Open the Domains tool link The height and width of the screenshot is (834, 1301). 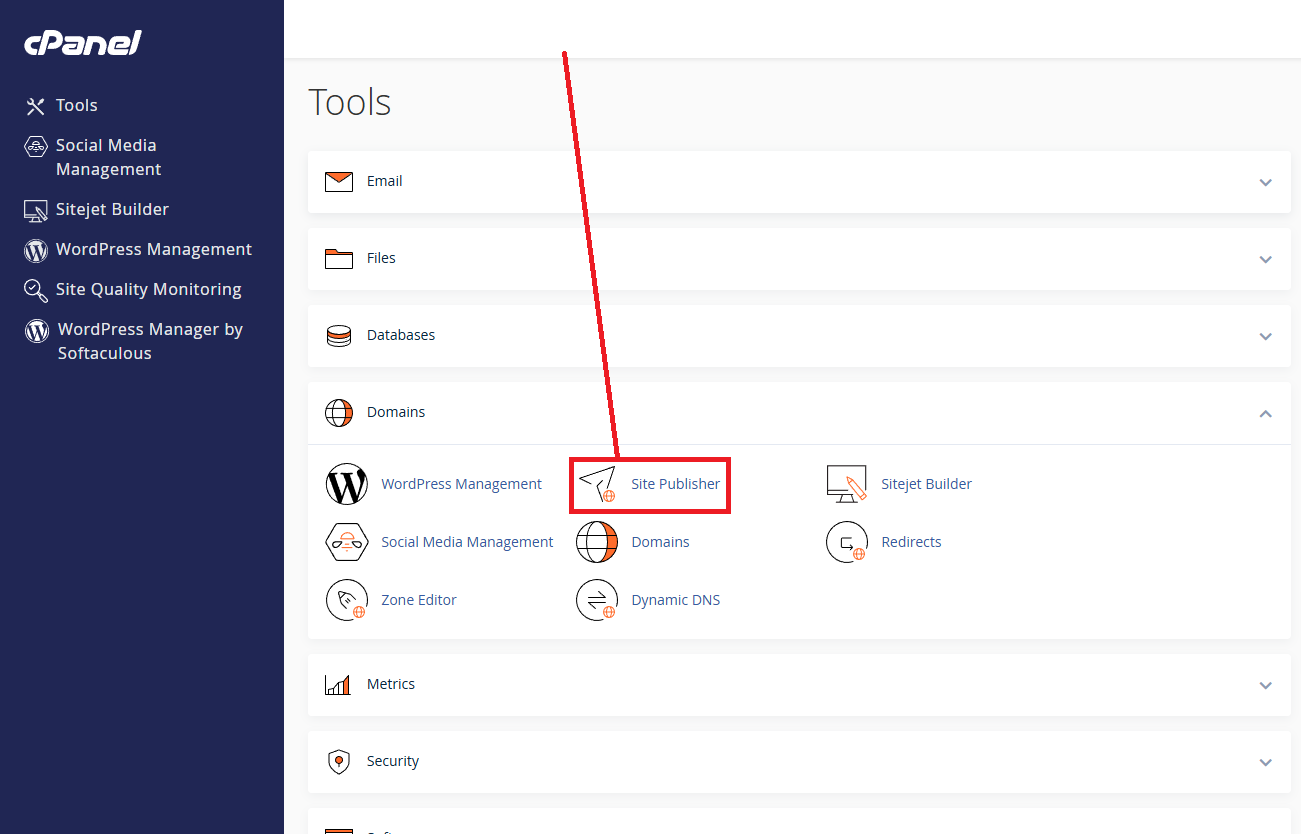pyautogui.click(x=661, y=542)
